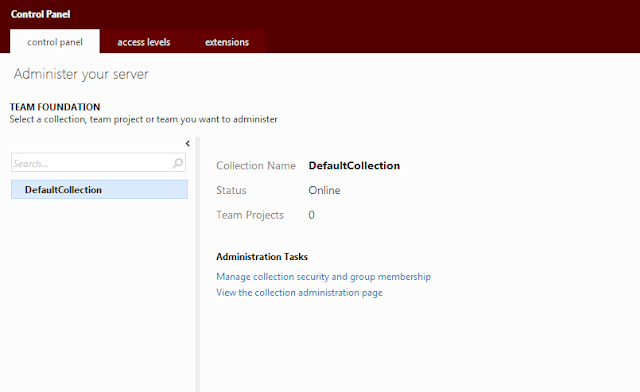
Task: Focus the collection Search box
Action: pos(98,163)
